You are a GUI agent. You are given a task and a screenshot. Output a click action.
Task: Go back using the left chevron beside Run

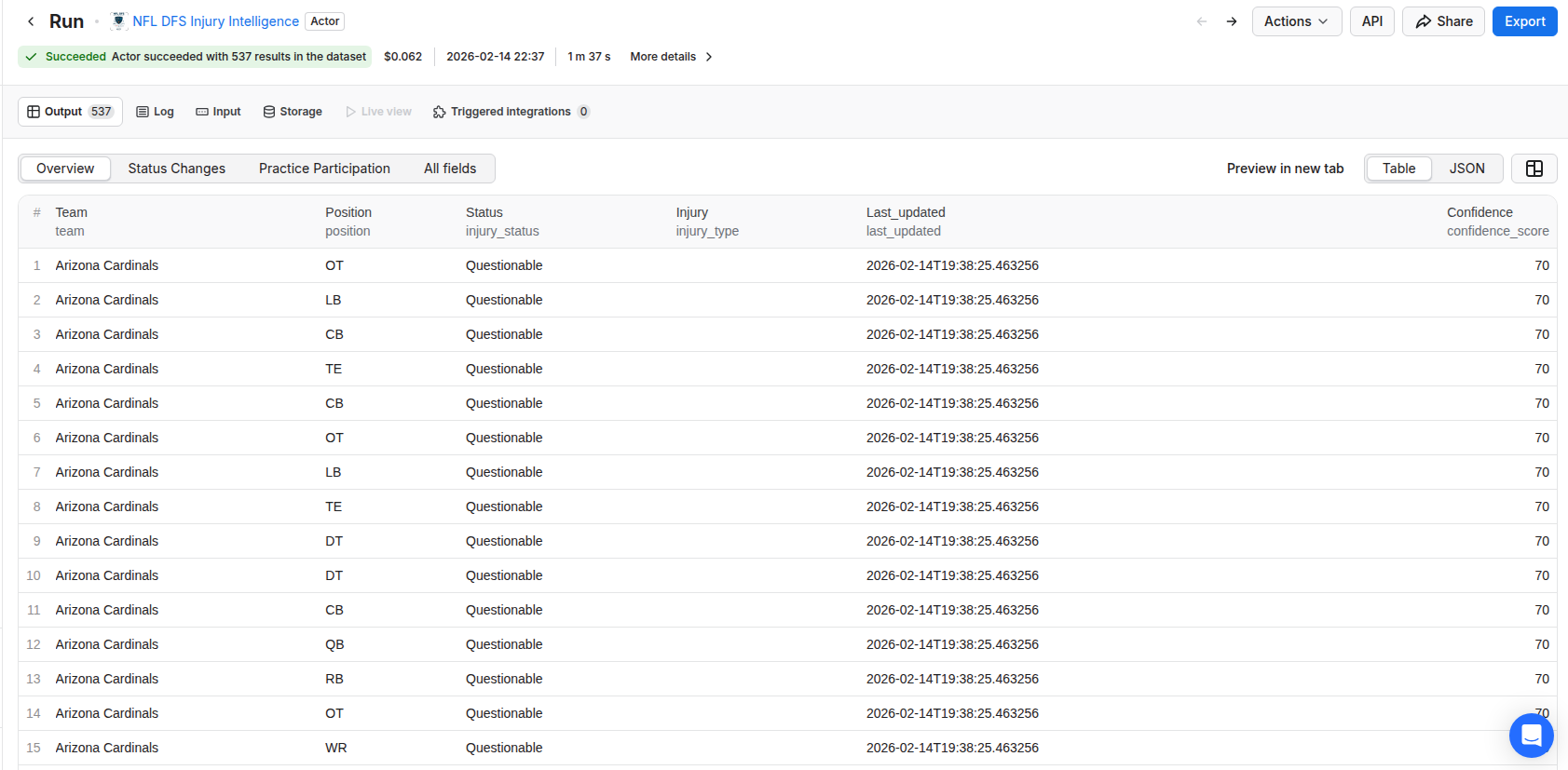(31, 21)
